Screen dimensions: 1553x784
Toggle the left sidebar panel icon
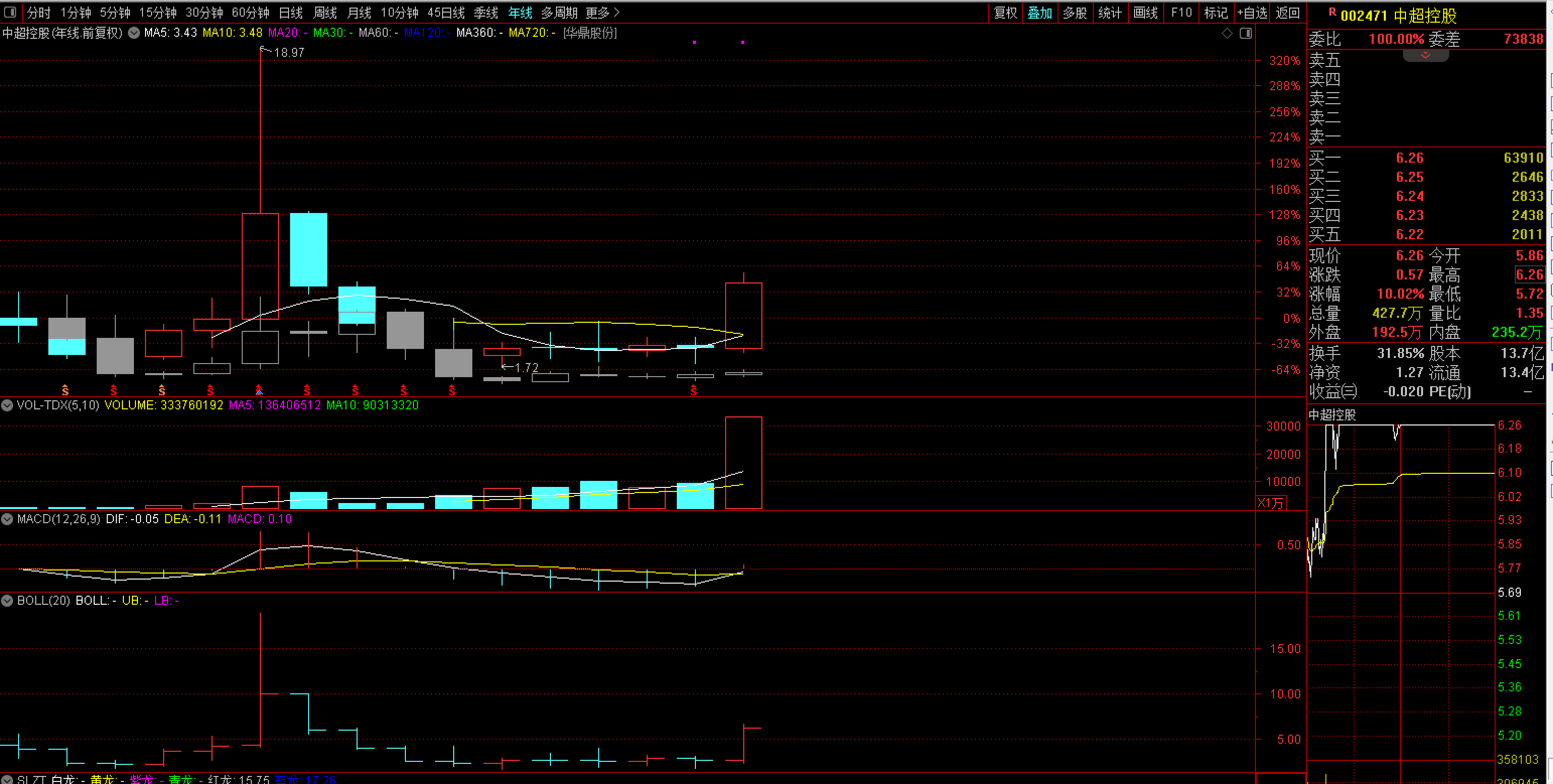click(x=10, y=12)
